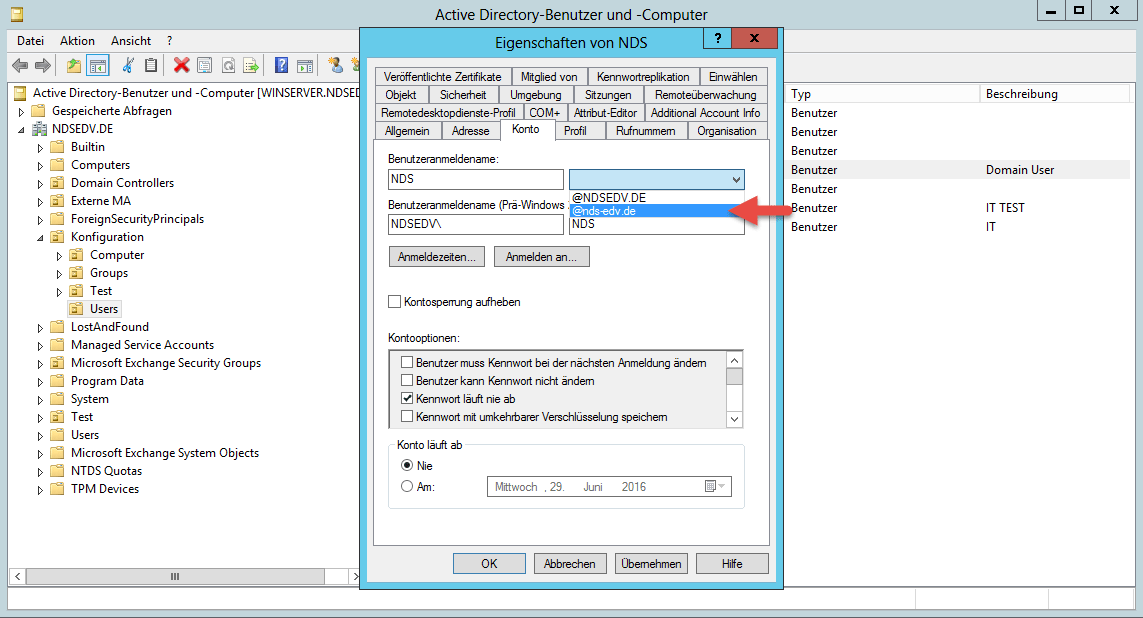1143x618 pixels.
Task: Open the UPN suffix dropdown showing @nds-edv.de
Action: (733, 178)
